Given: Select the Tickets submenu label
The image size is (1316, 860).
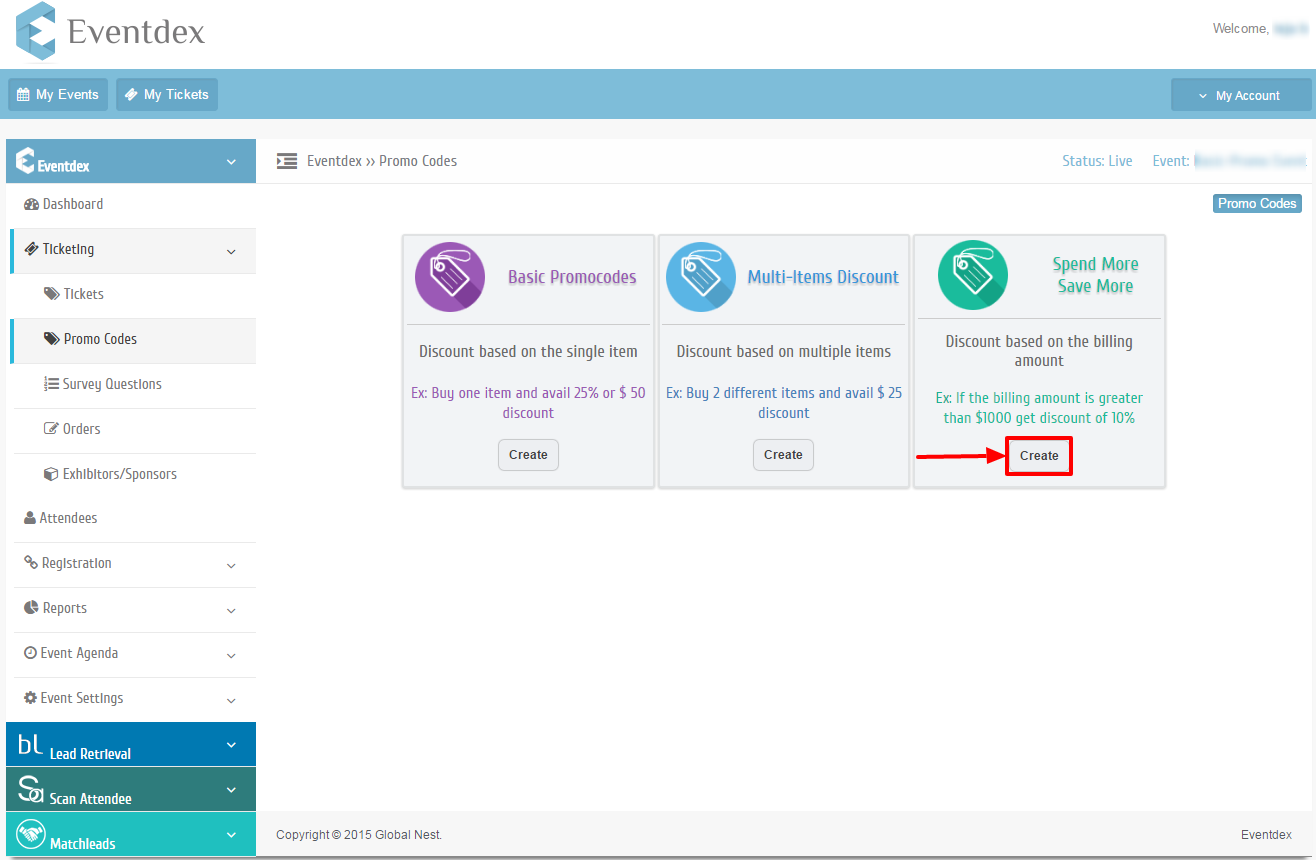Looking at the screenshot, I should click(84, 294).
